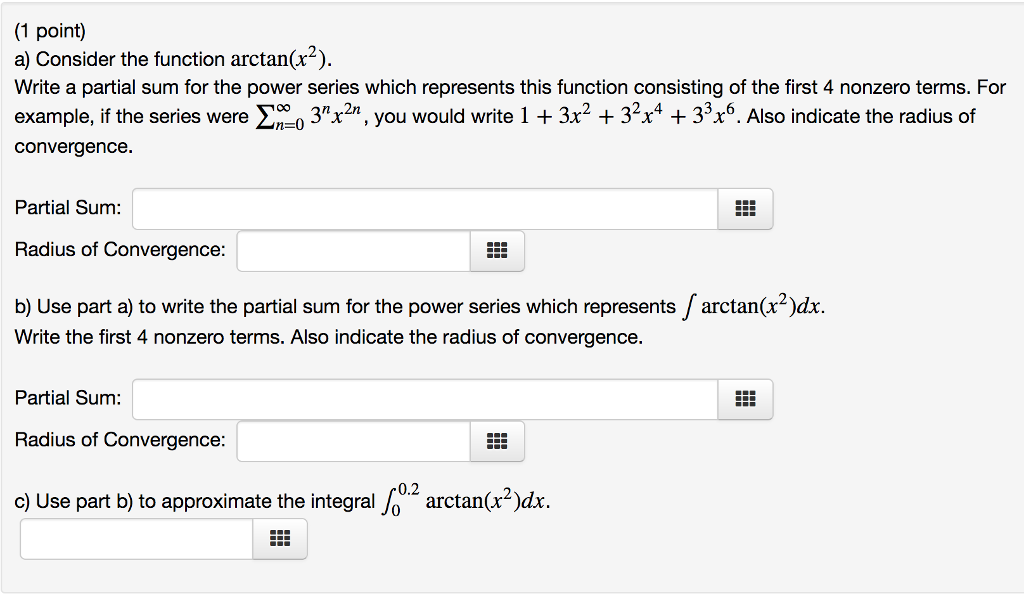The height and width of the screenshot is (596, 1024).
Task: Open the keypad icon next to part b Radius of Convergence
Action: pos(498,441)
